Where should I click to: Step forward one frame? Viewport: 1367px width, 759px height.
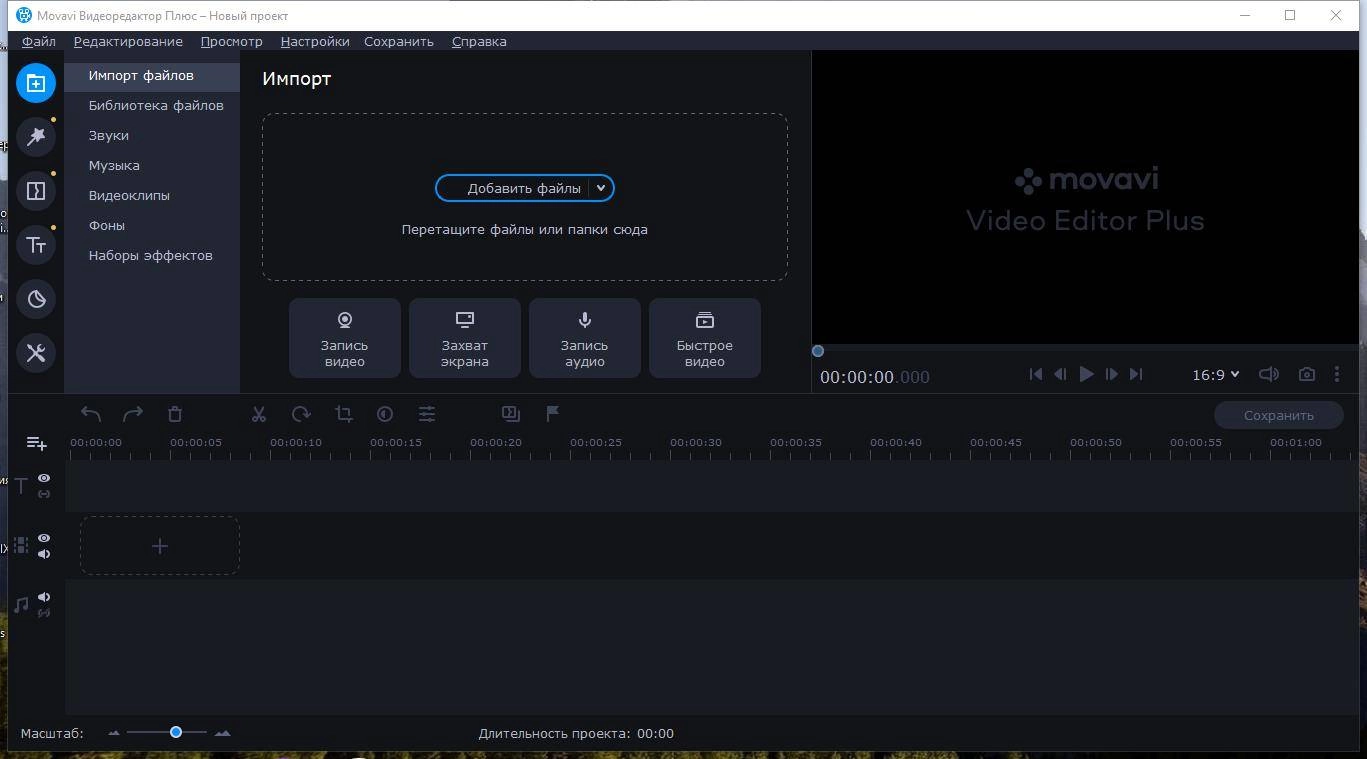click(1111, 374)
